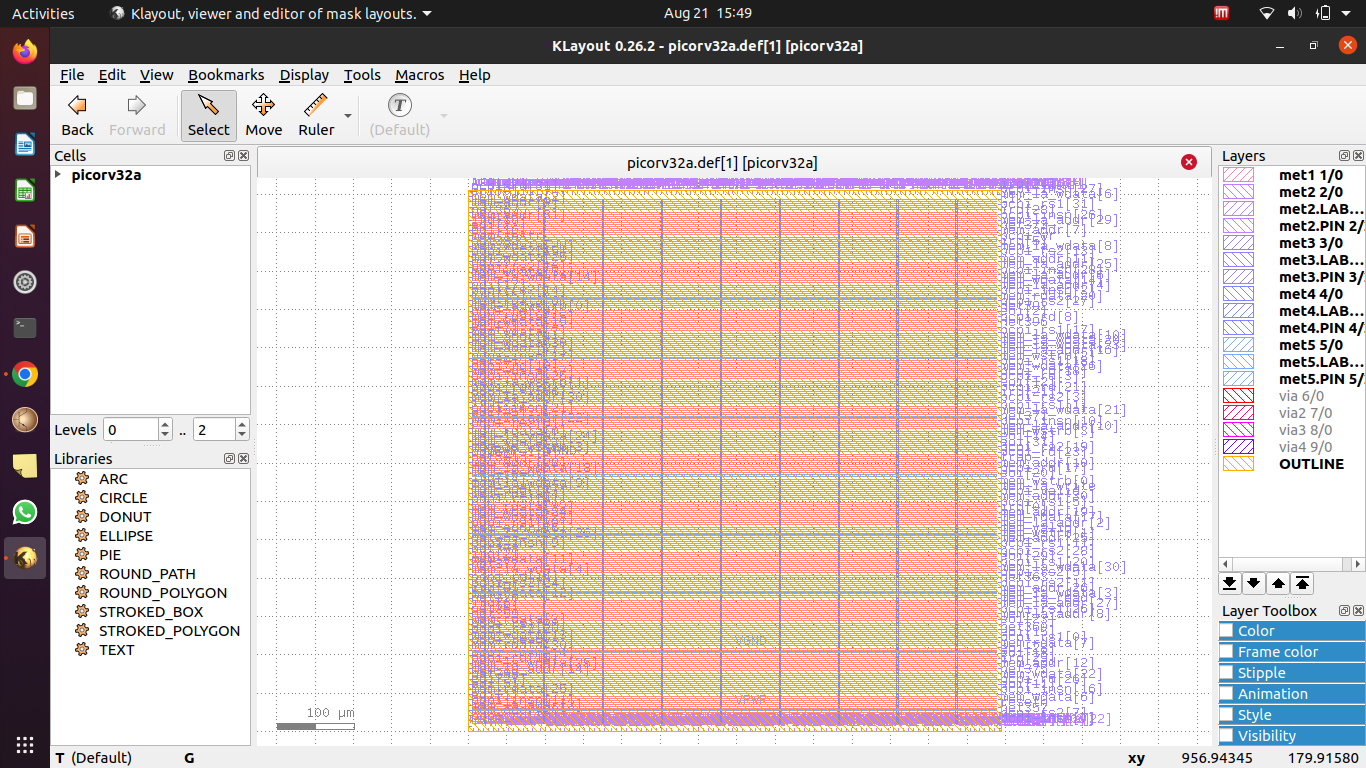Toggle the OUTLINE layer visibility
This screenshot has height=768, width=1366.
coord(1238,463)
